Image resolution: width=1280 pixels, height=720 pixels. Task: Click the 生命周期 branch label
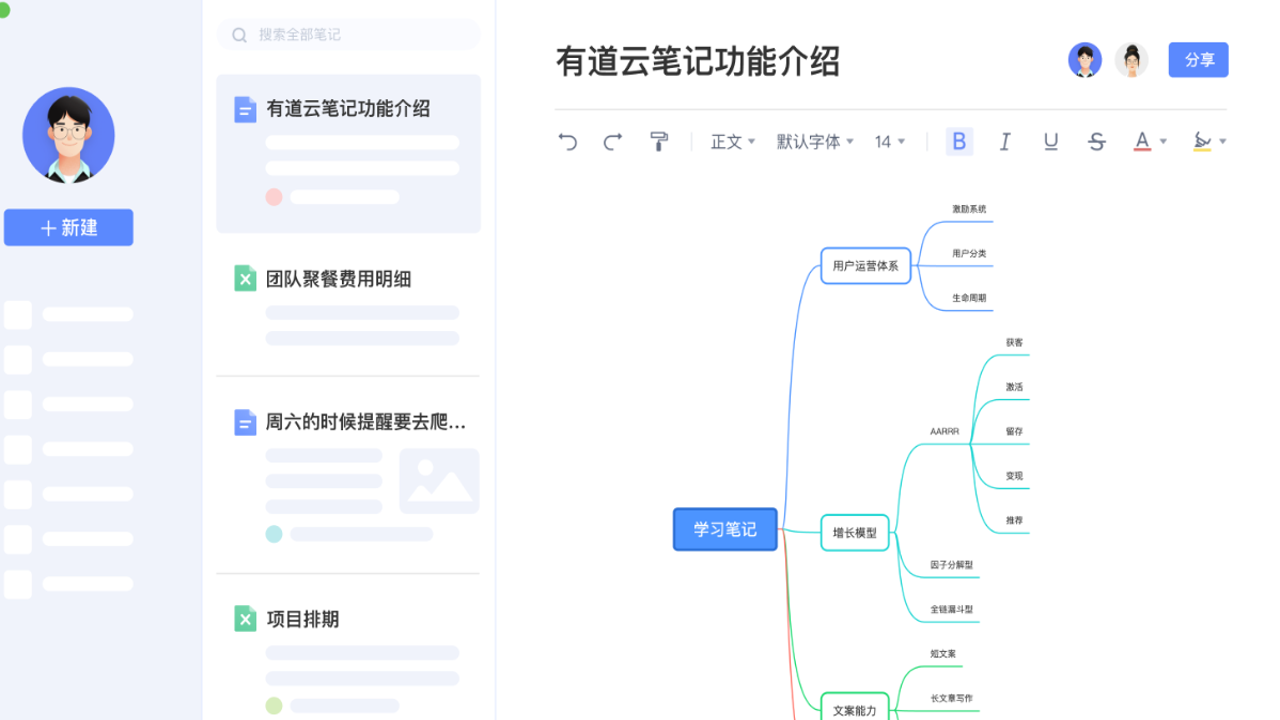(x=969, y=299)
